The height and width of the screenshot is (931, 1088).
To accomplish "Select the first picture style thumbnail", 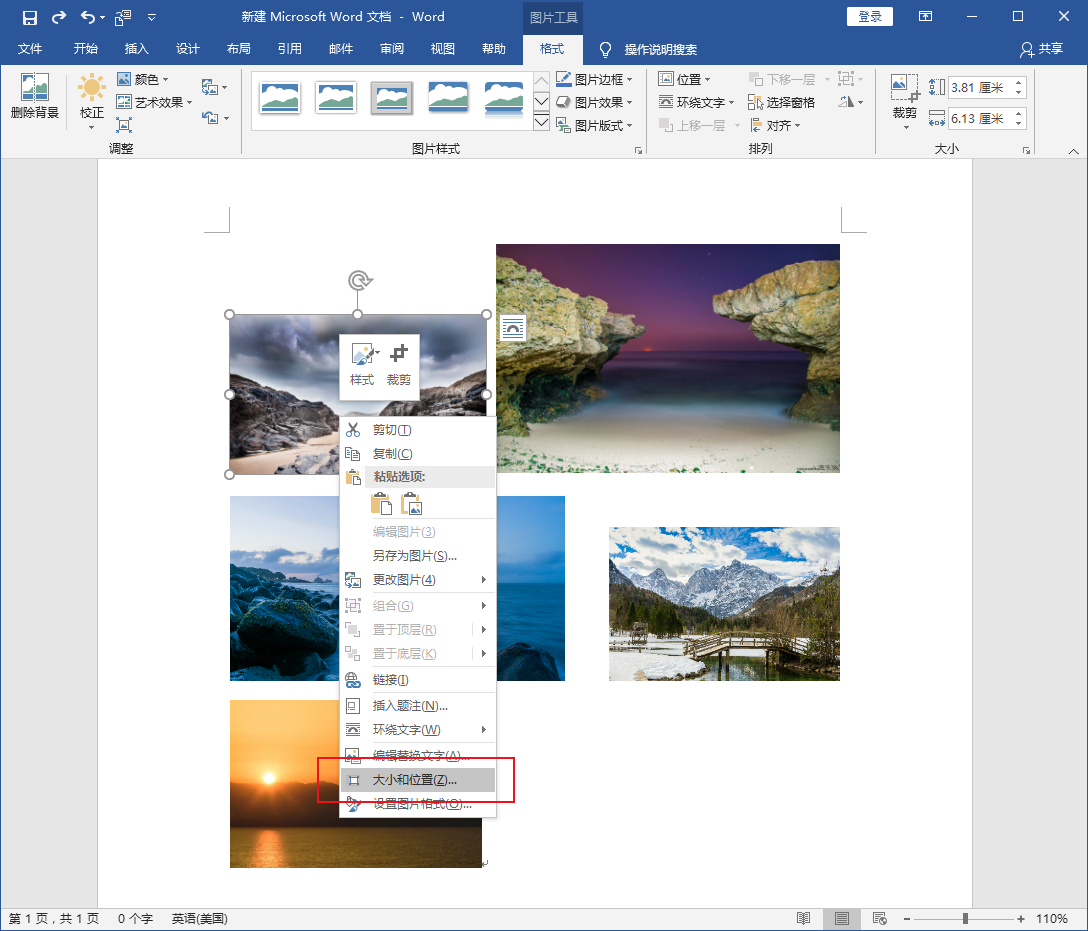I will 279,97.
